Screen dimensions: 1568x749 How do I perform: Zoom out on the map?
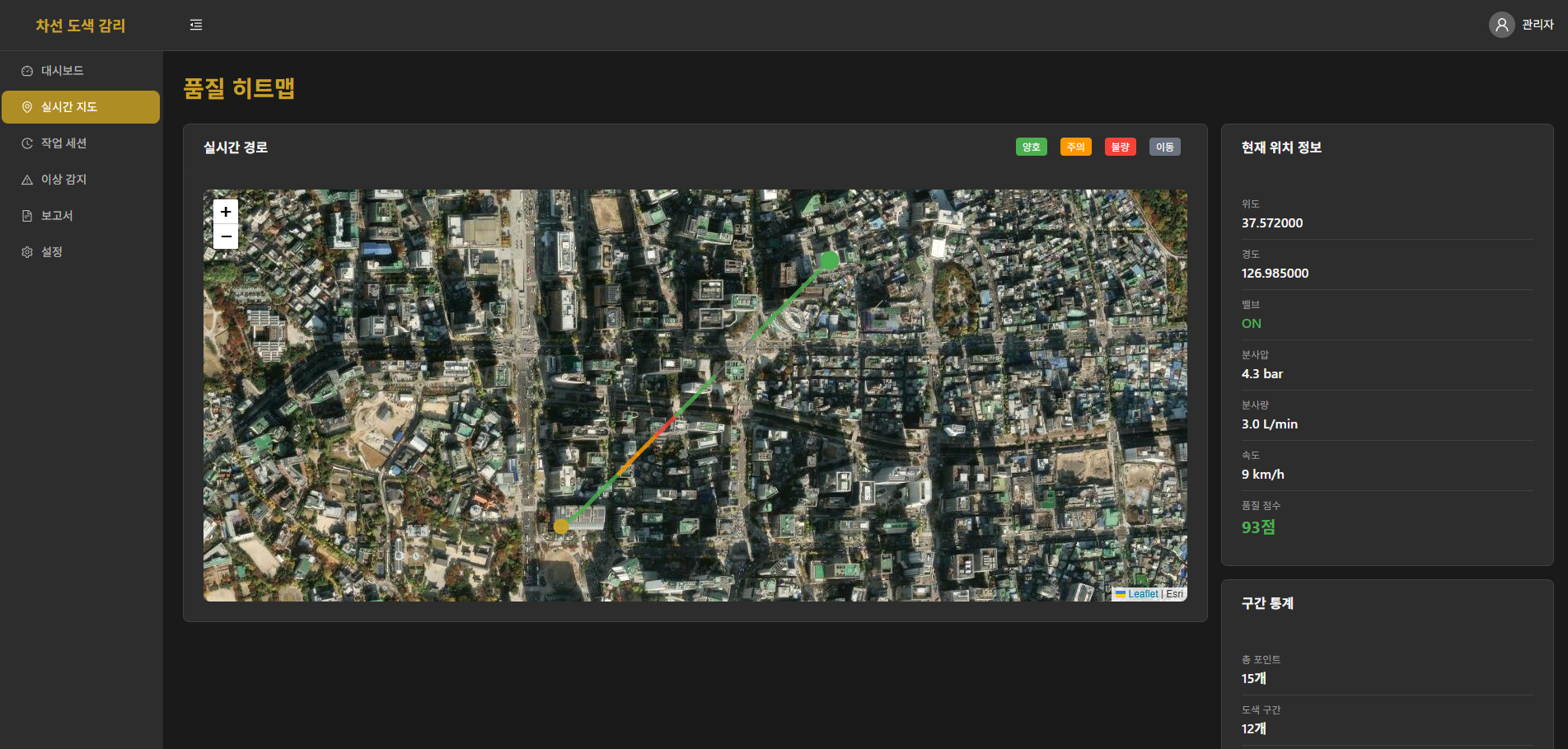coord(226,236)
